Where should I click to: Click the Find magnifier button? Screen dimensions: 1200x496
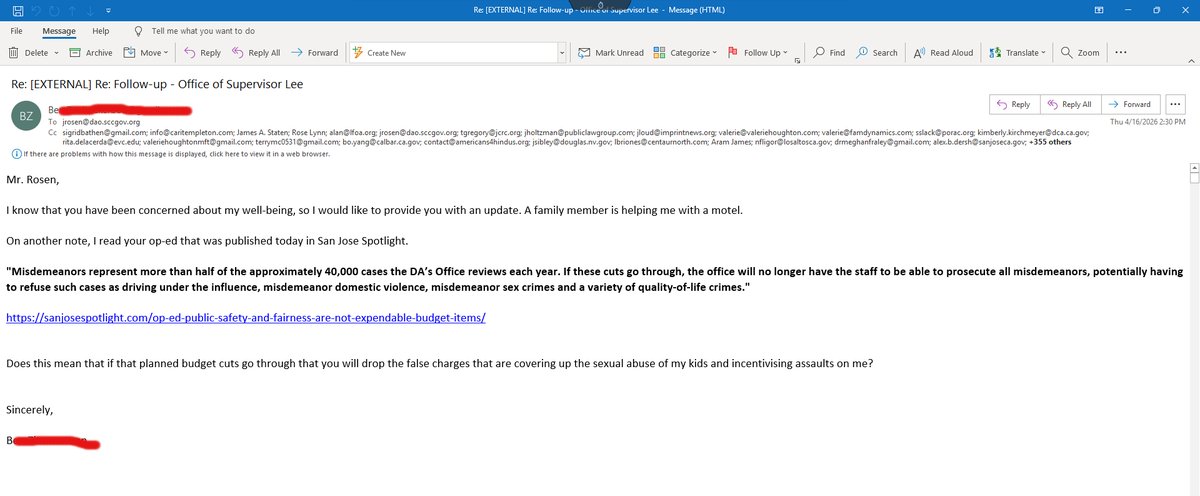(x=828, y=53)
